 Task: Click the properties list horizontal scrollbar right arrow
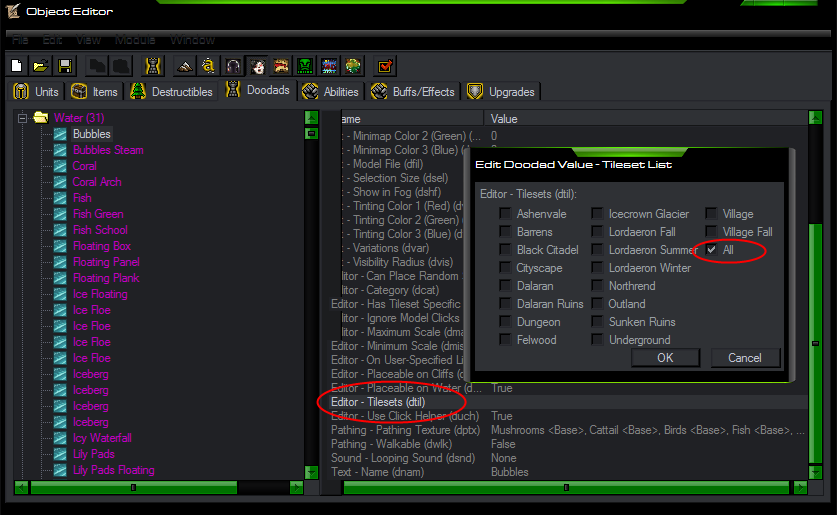[x=800, y=487]
